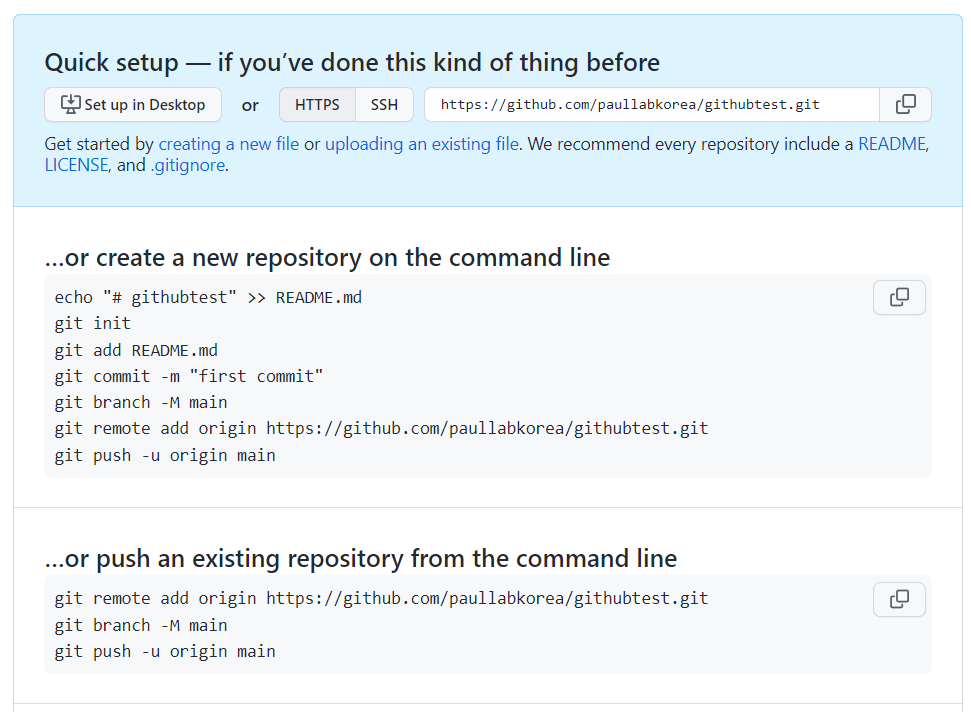Open the .gitignore link

[x=188, y=165]
